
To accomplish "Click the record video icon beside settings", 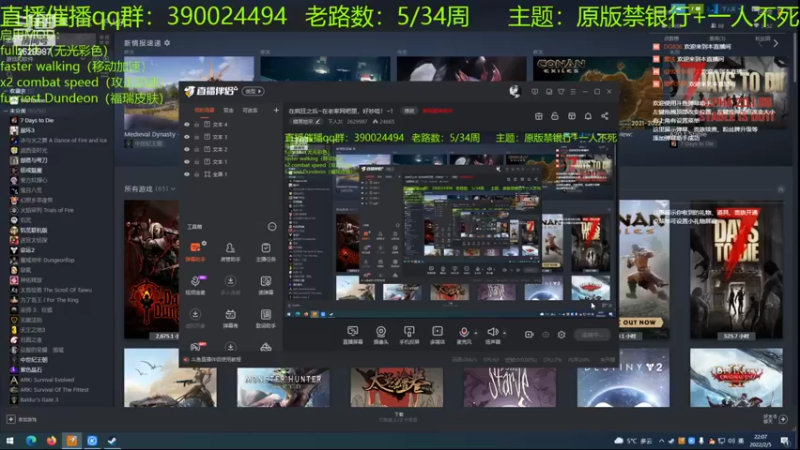I will click(x=529, y=335).
